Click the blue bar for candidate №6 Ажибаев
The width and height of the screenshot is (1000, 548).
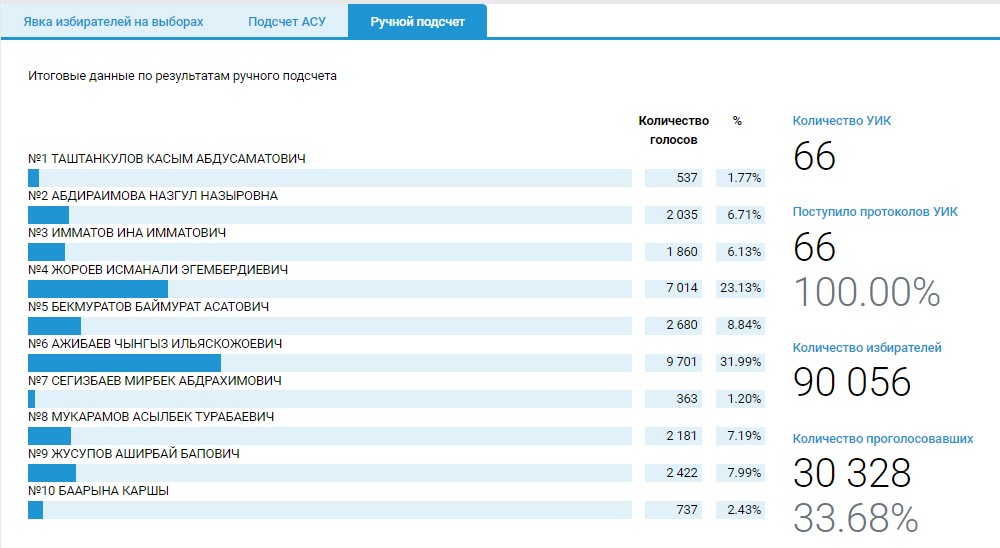(124, 363)
